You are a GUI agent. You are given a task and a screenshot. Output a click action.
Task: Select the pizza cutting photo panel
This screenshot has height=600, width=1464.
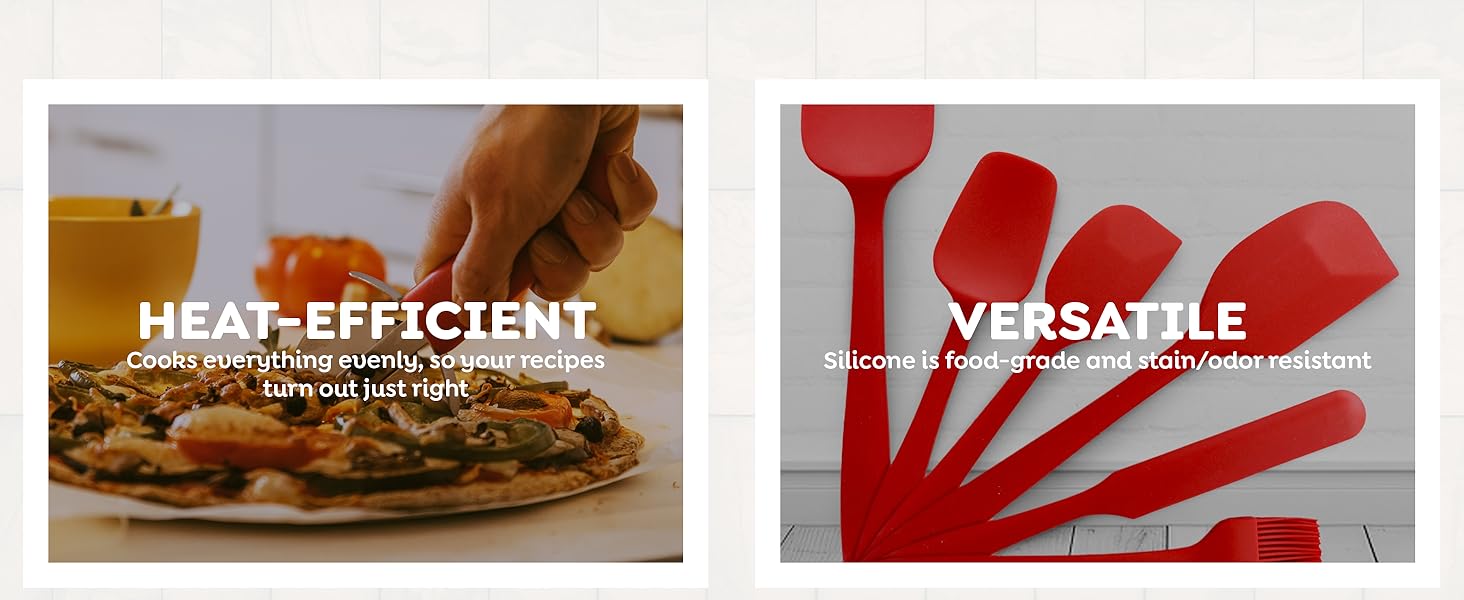click(366, 333)
